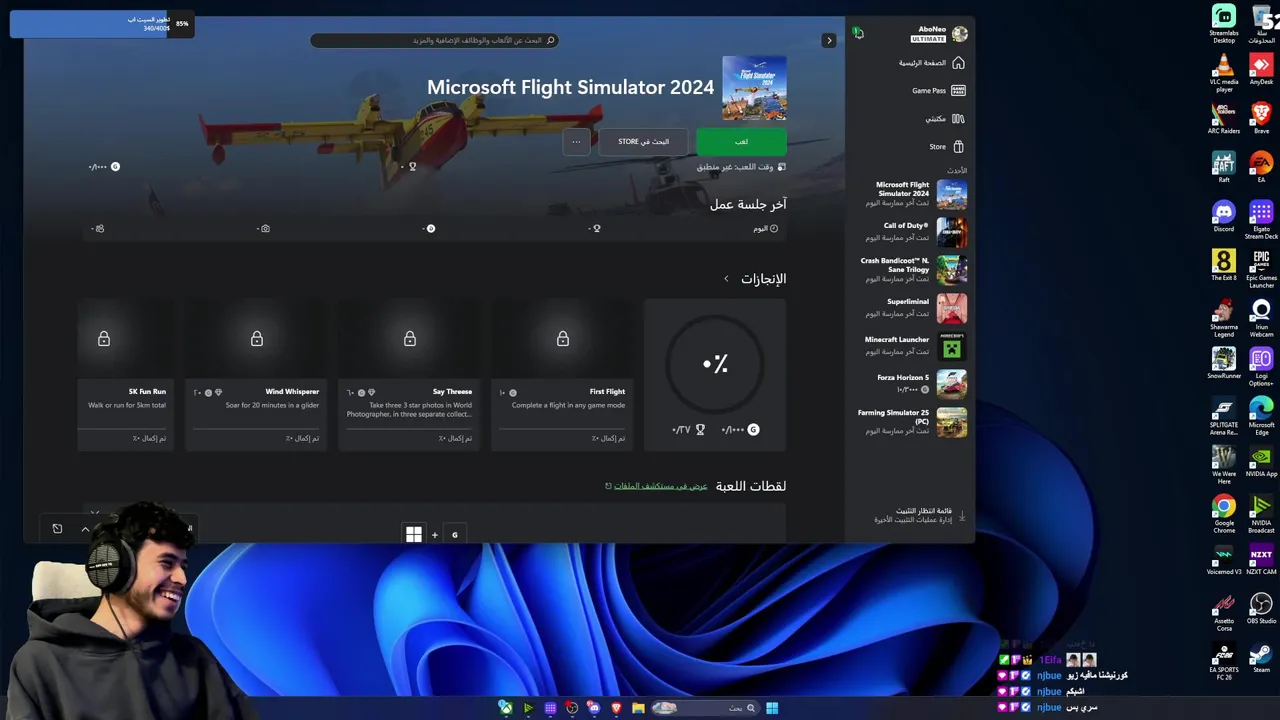
Task: Open Xbox app icon on taskbar
Action: pyautogui.click(x=506, y=708)
